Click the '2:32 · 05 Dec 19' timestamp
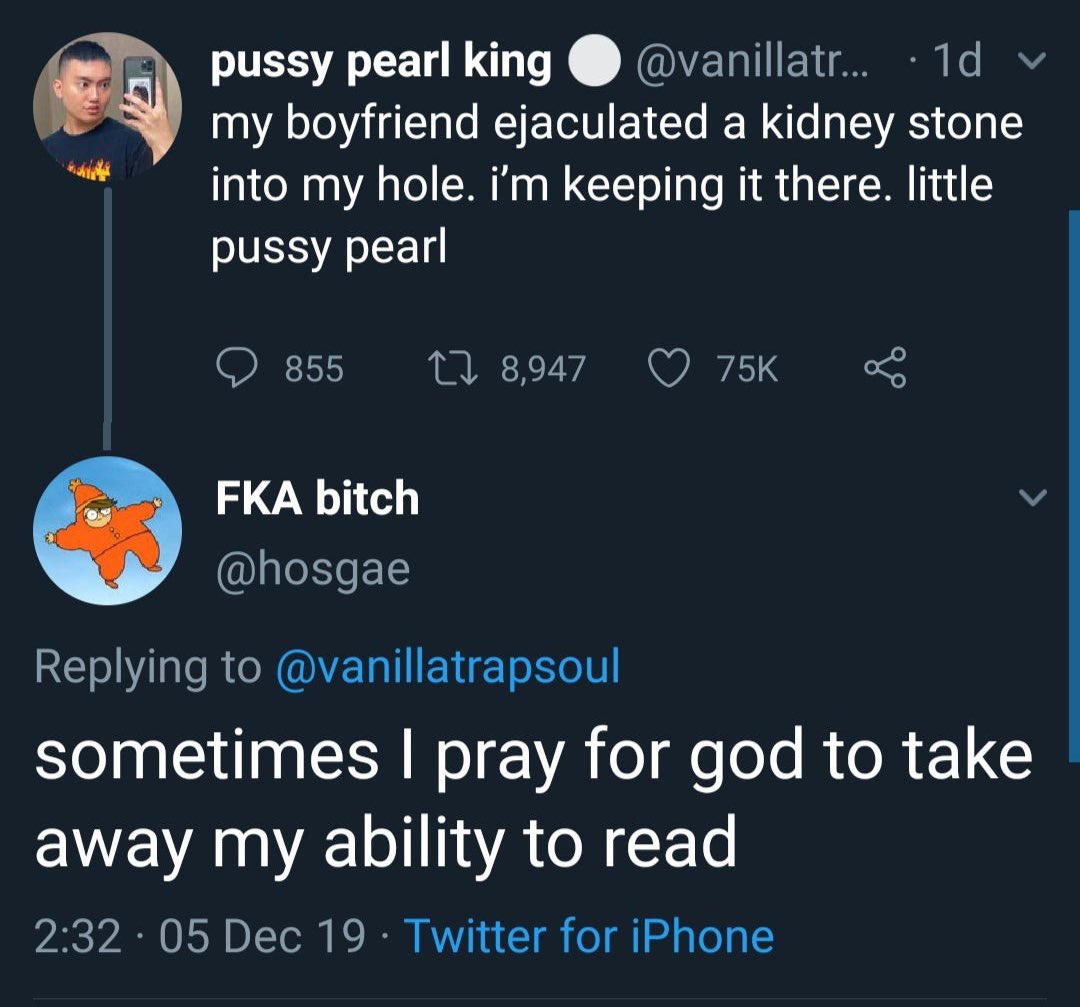 coord(199,937)
